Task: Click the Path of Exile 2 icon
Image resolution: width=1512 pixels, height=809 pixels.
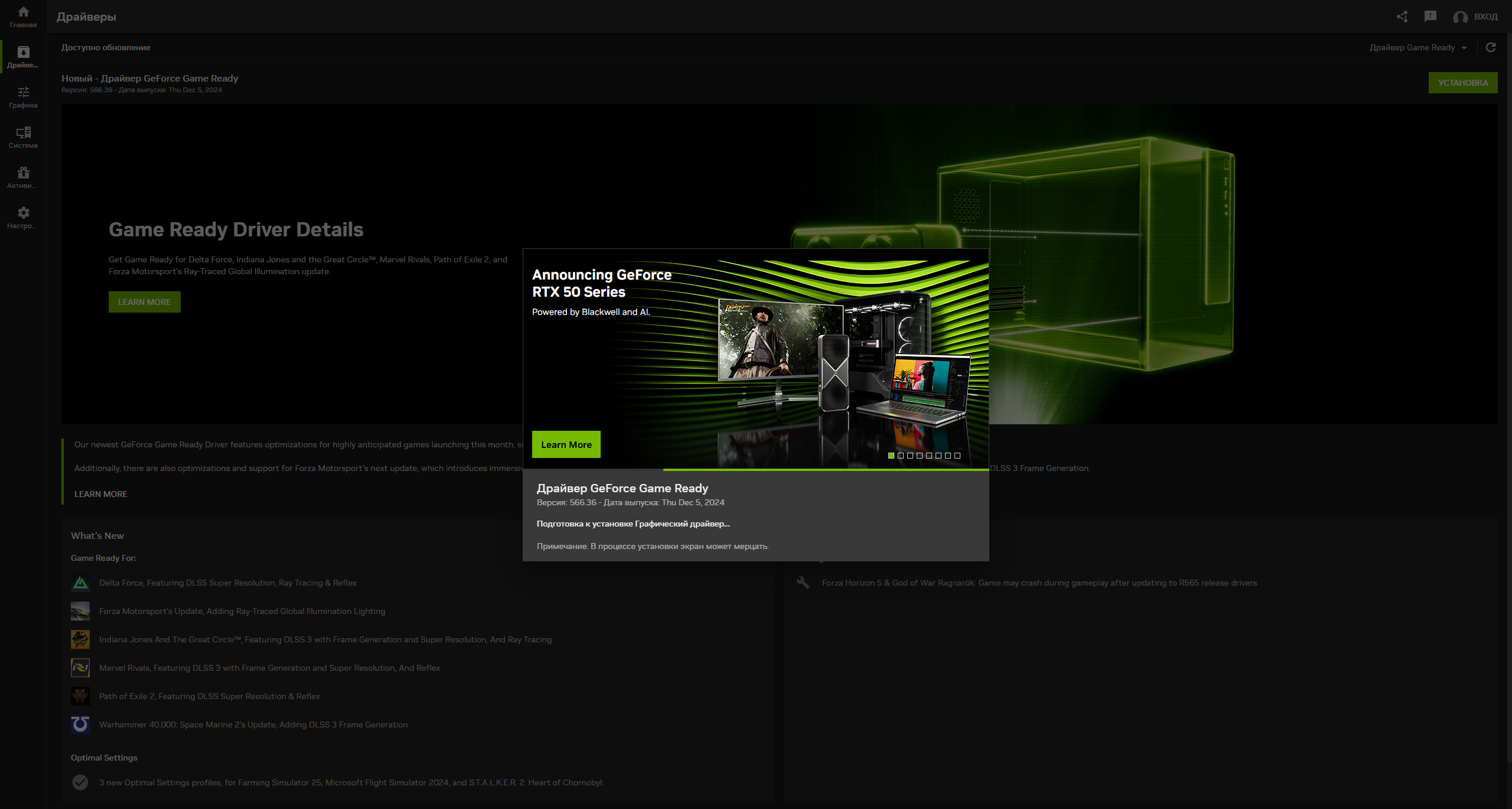Action: click(x=80, y=696)
